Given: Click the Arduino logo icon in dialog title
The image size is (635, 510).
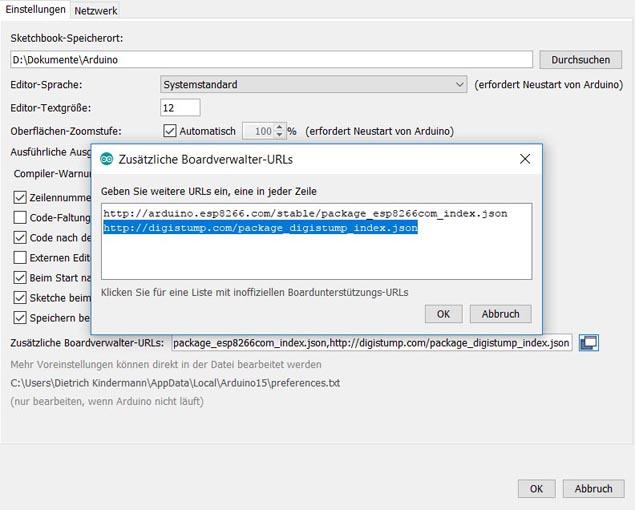Looking at the screenshot, I should coord(107,159).
